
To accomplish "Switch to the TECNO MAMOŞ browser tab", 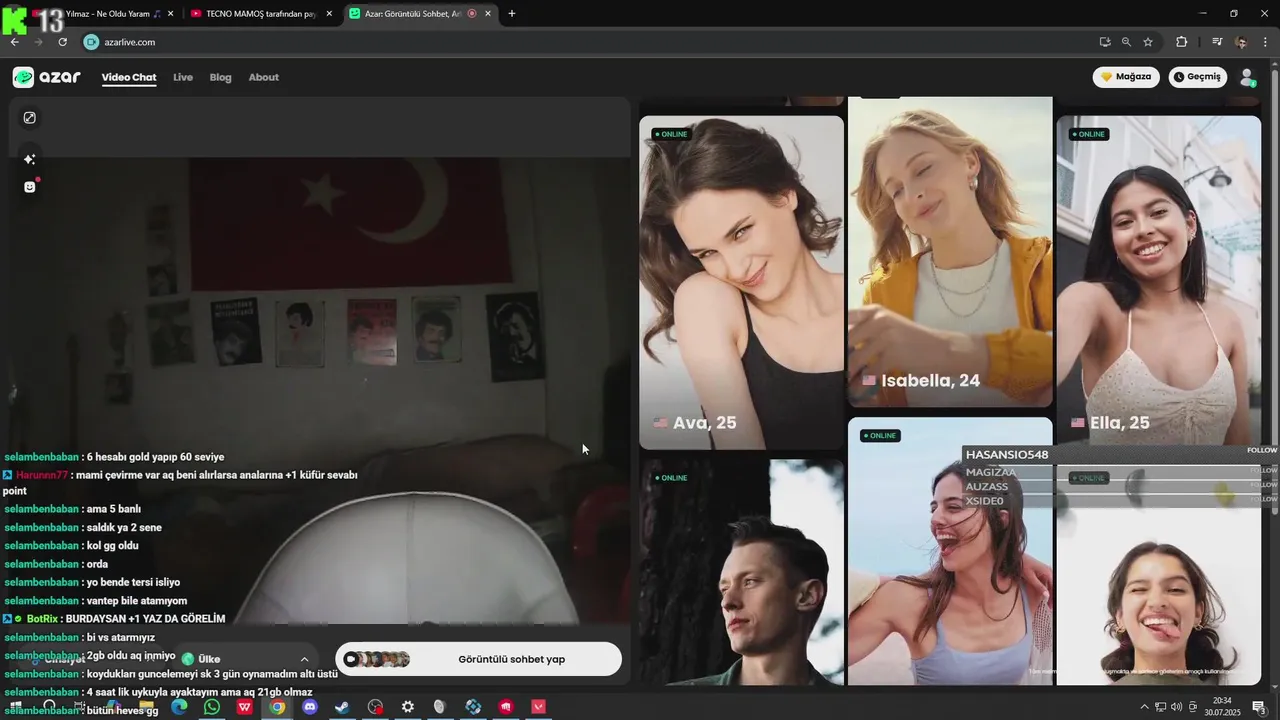I will (x=260, y=14).
